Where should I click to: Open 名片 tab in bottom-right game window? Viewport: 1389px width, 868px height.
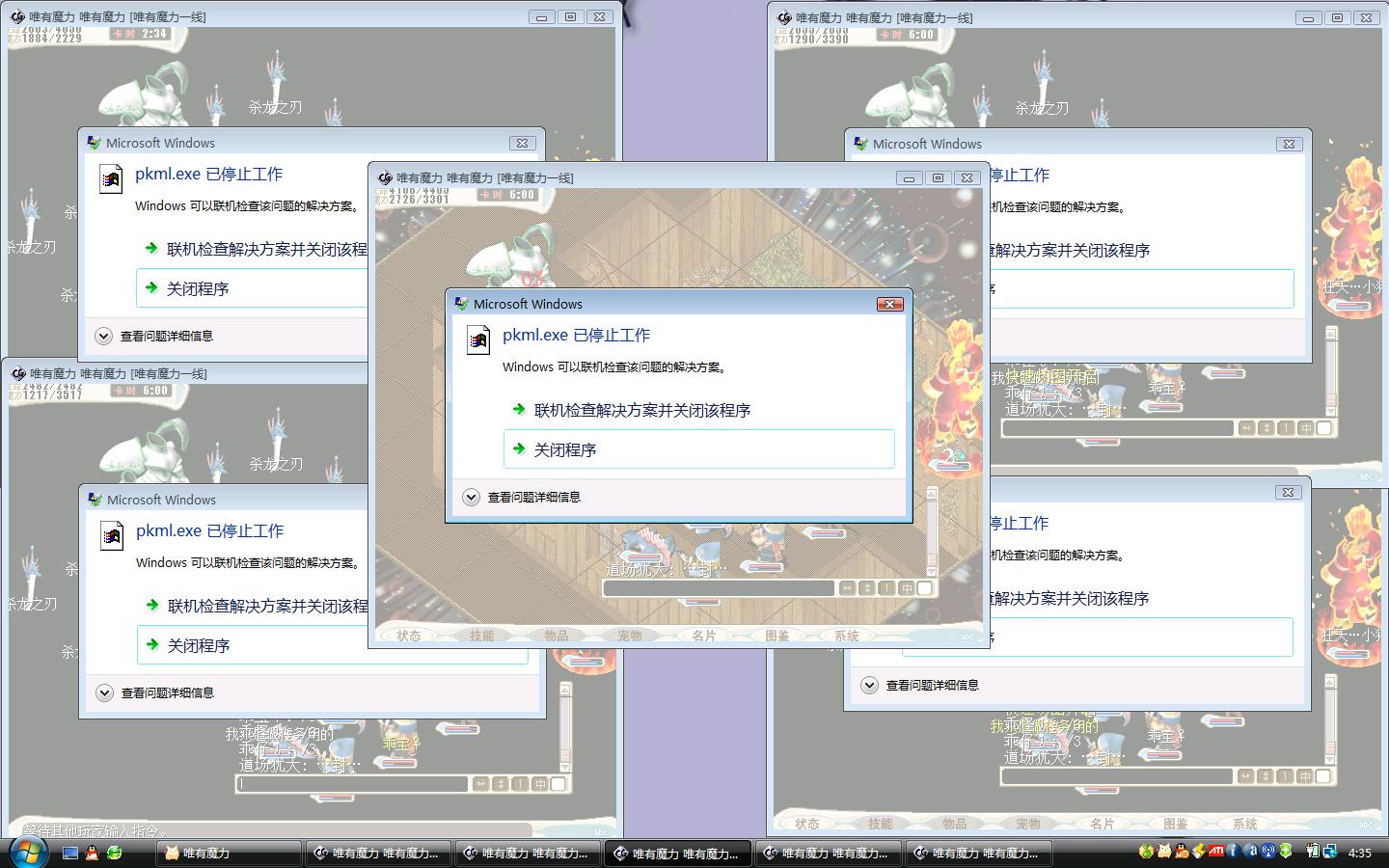(1103, 824)
